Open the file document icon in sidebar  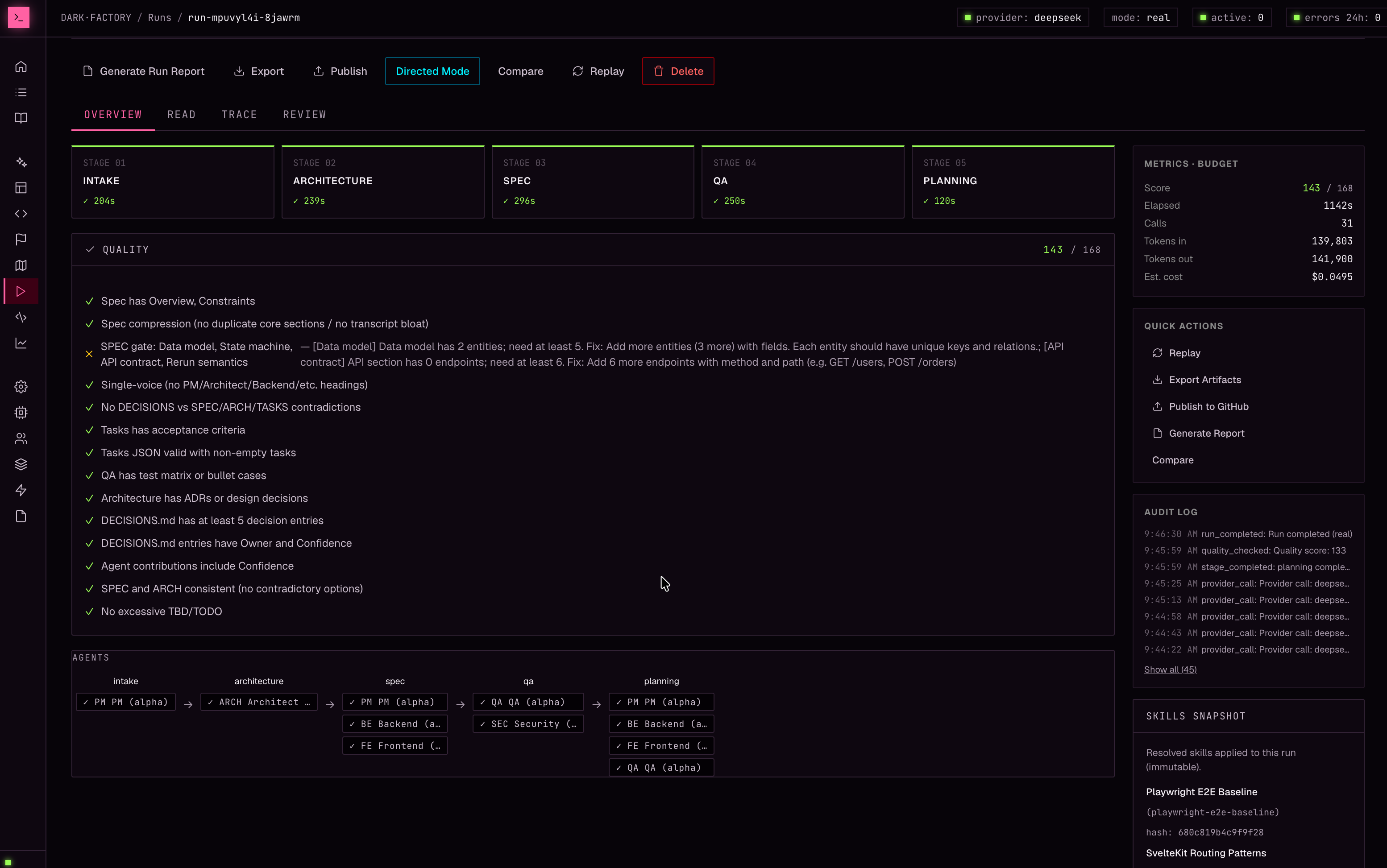click(21, 517)
